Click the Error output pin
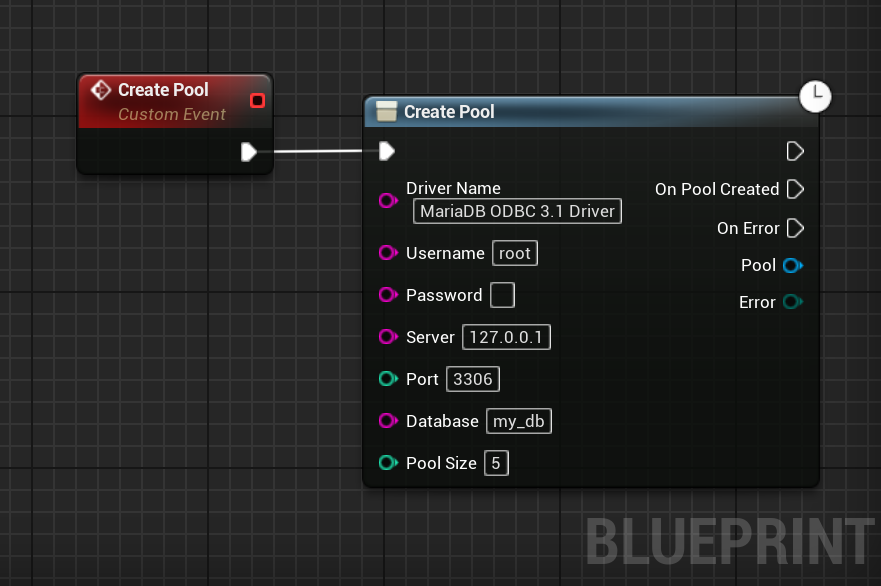This screenshot has width=881, height=586. pyautogui.click(x=793, y=302)
